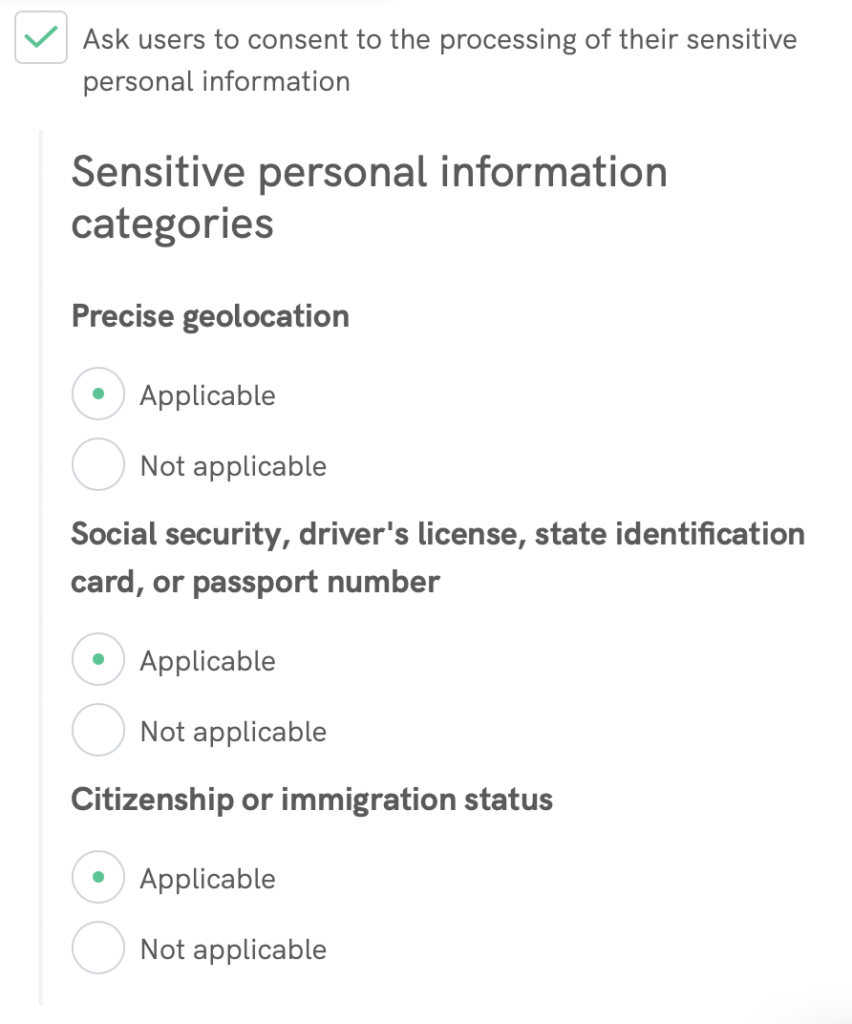Click 'Applicable' label text under Precise geolocation
This screenshot has width=852, height=1024.
point(207,396)
